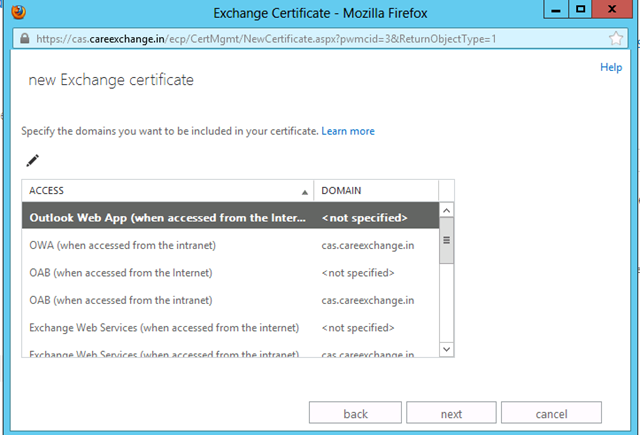Click the Firefox logo icon

click(x=18, y=12)
